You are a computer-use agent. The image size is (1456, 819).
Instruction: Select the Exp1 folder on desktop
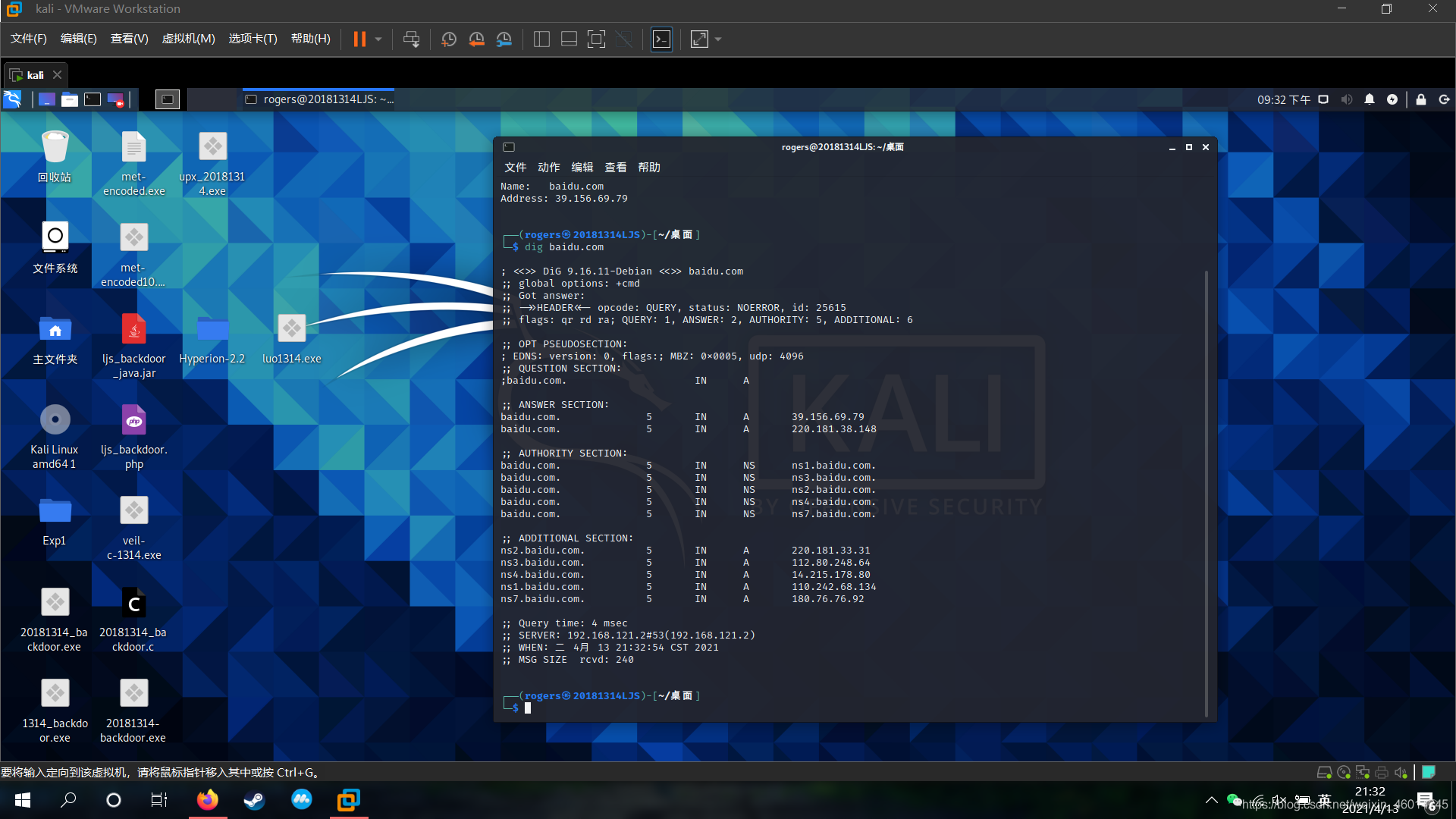(x=55, y=521)
